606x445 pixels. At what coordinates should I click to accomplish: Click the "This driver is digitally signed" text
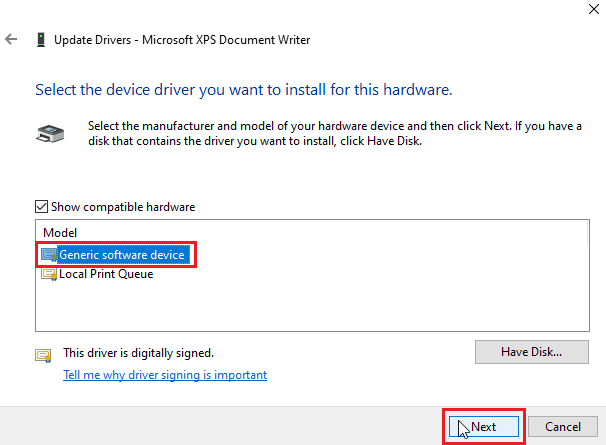click(138, 353)
